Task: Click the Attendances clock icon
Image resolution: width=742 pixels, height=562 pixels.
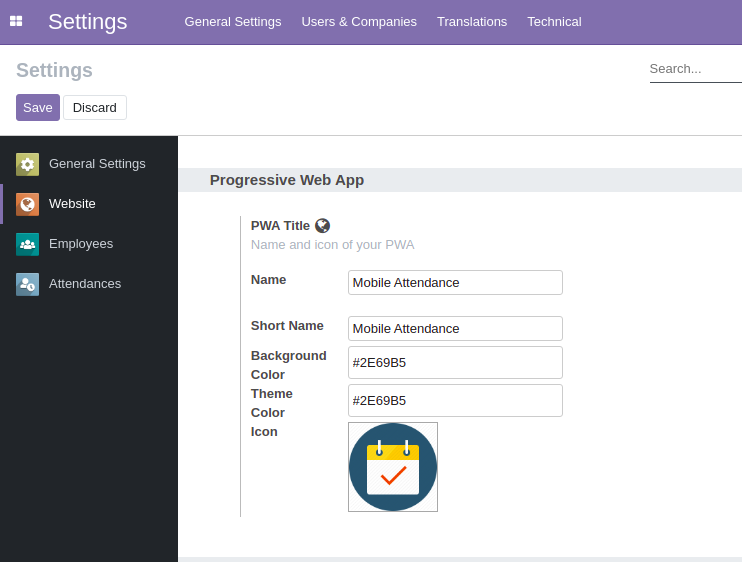Action: (x=27, y=284)
